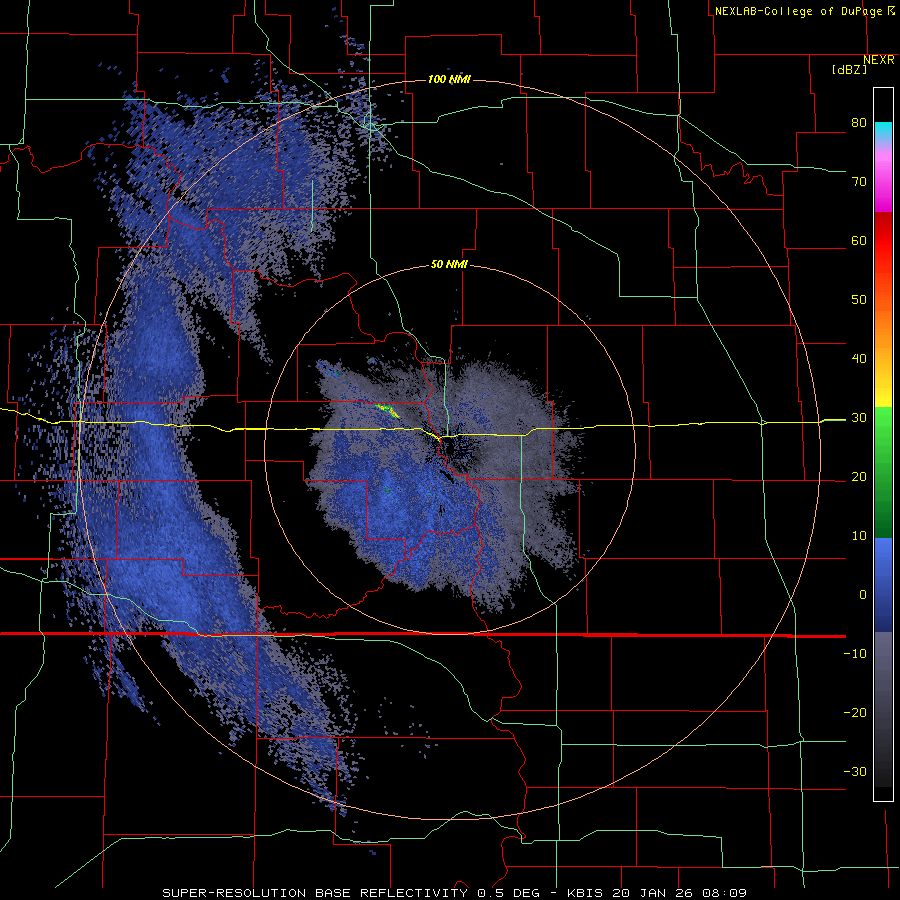Click the green segment of the dBZ color bar
This screenshot has width=900, height=900.
(883, 472)
